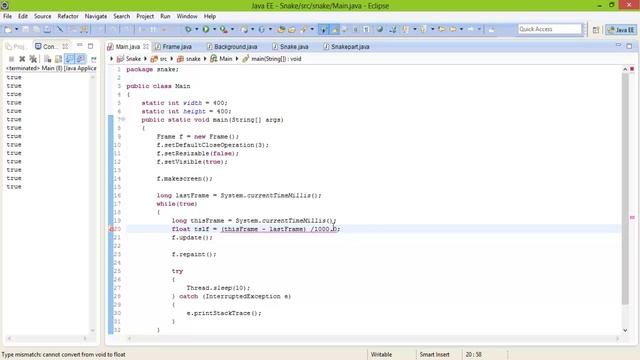Click the Quick Access search field
Image resolution: width=640 pixels, height=360 pixels.
pyautogui.click(x=550, y=29)
